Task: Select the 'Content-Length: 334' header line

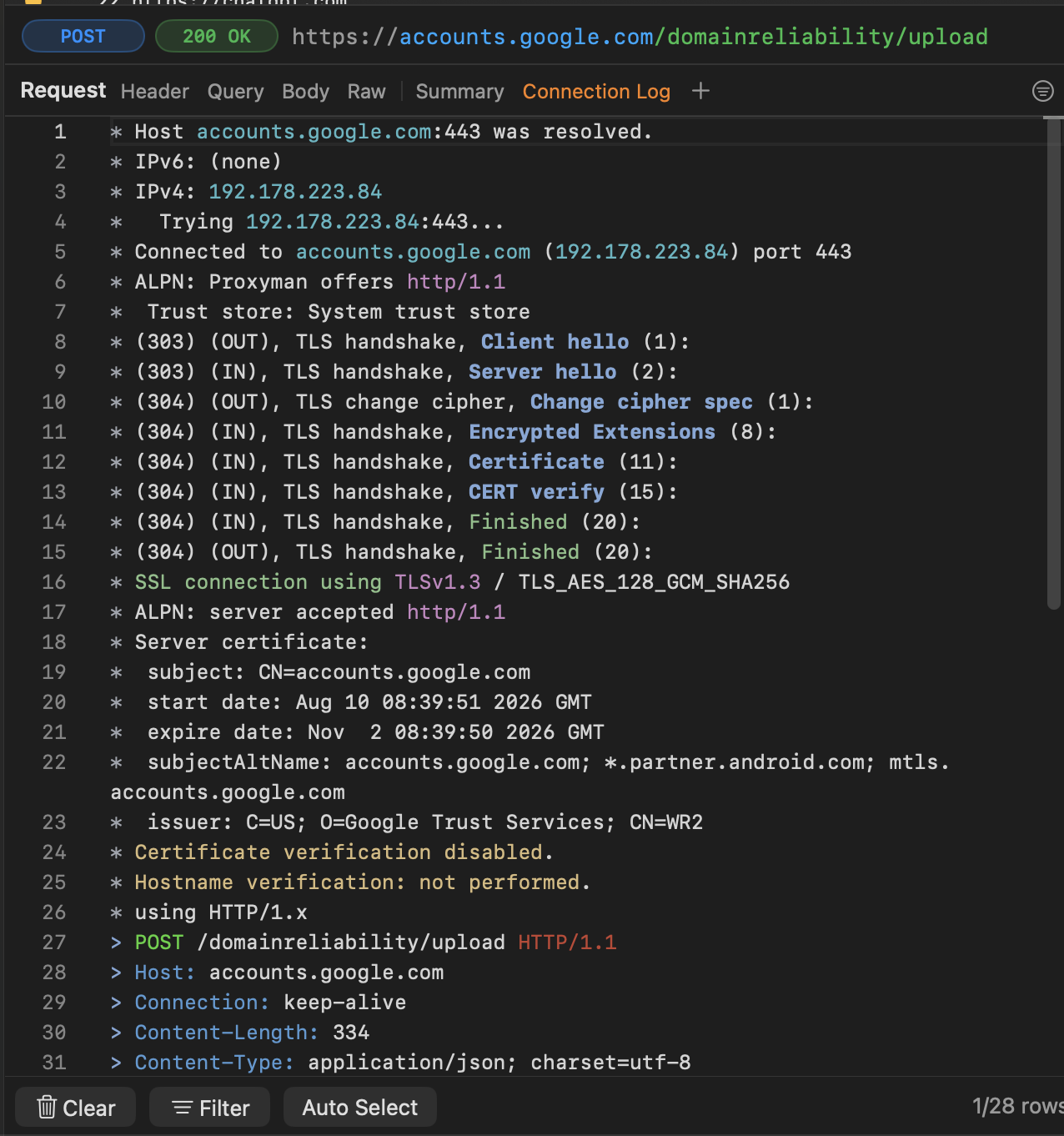Action: 240,1033
